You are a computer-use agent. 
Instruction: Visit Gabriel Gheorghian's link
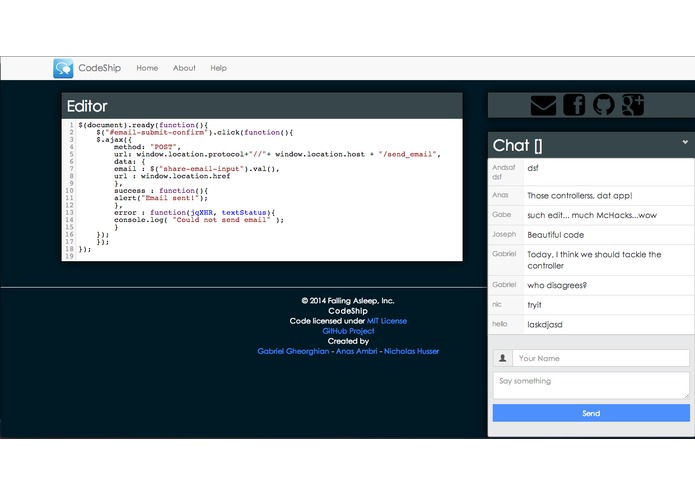tap(293, 351)
